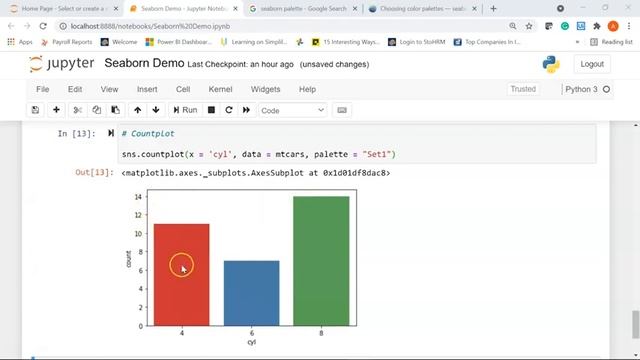Bookmark this page with the star icon
The width and height of the screenshot is (640, 360).
pyautogui.click(x=529, y=26)
